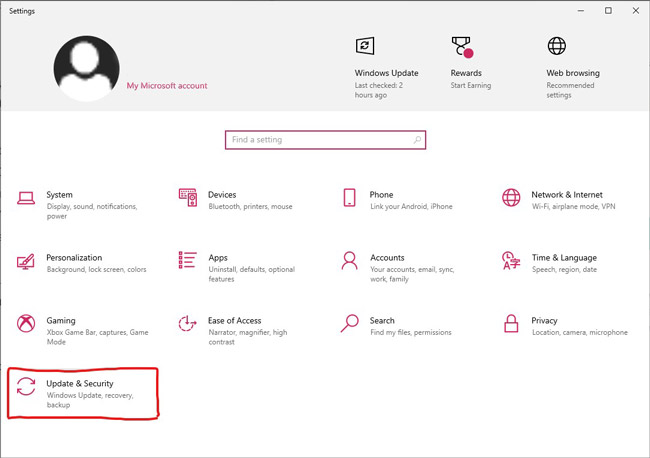Click 'Location, camera, microphone' description
Image resolution: width=650 pixels, height=458 pixels.
pyautogui.click(x=580, y=332)
